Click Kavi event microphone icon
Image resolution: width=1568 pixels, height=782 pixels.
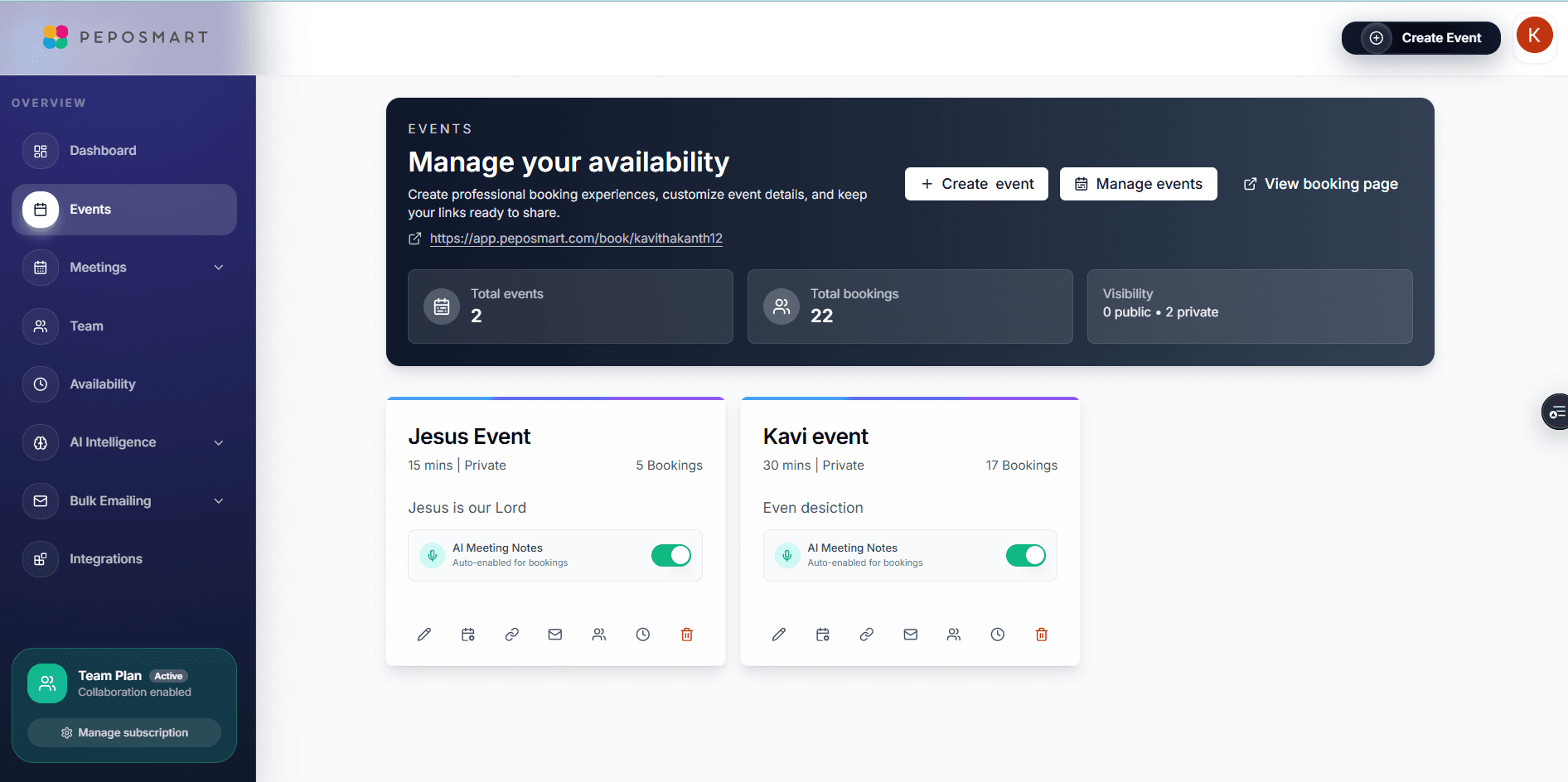click(787, 555)
